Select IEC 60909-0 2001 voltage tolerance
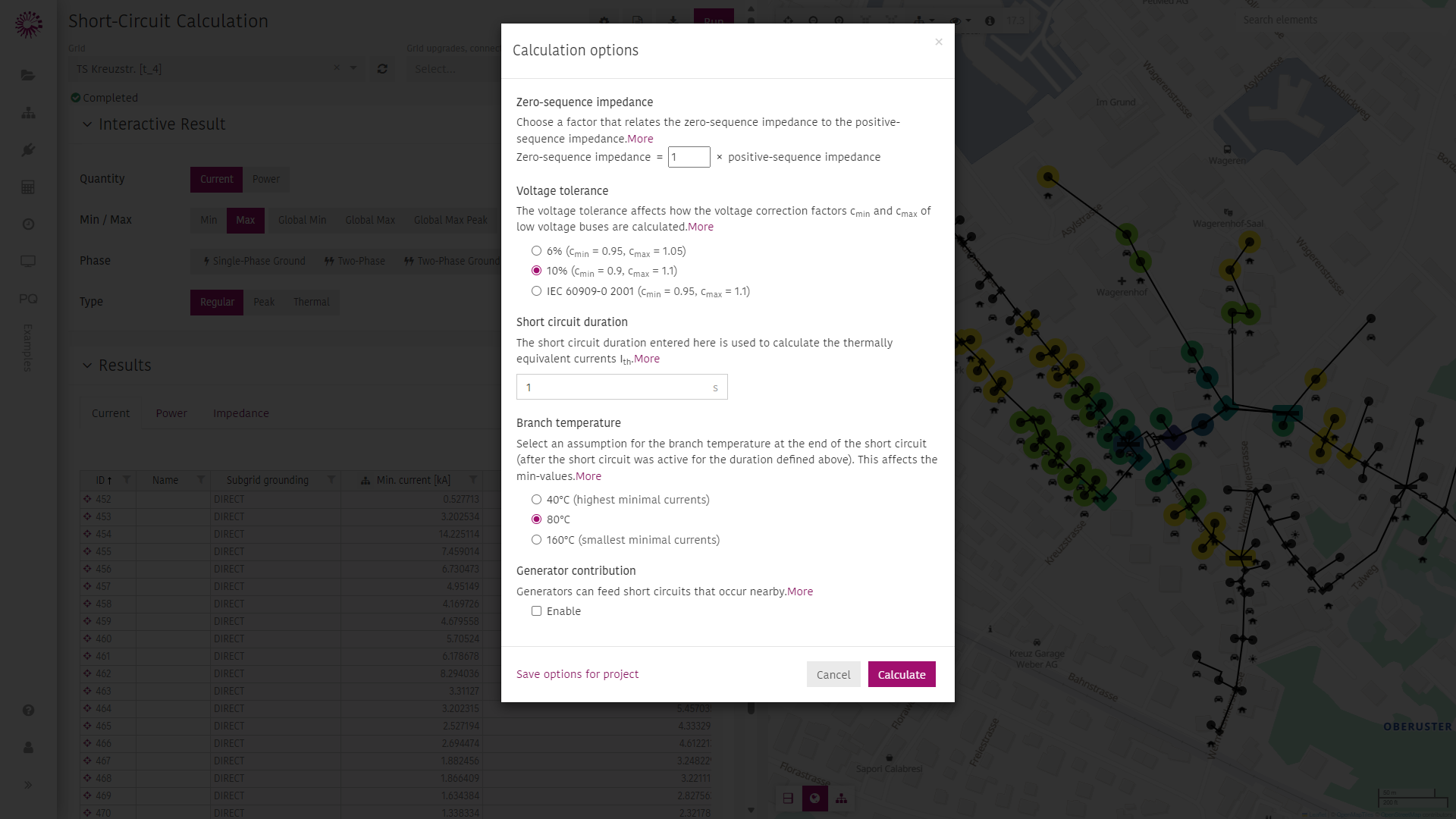Image resolution: width=1456 pixels, height=819 pixels. [536, 291]
